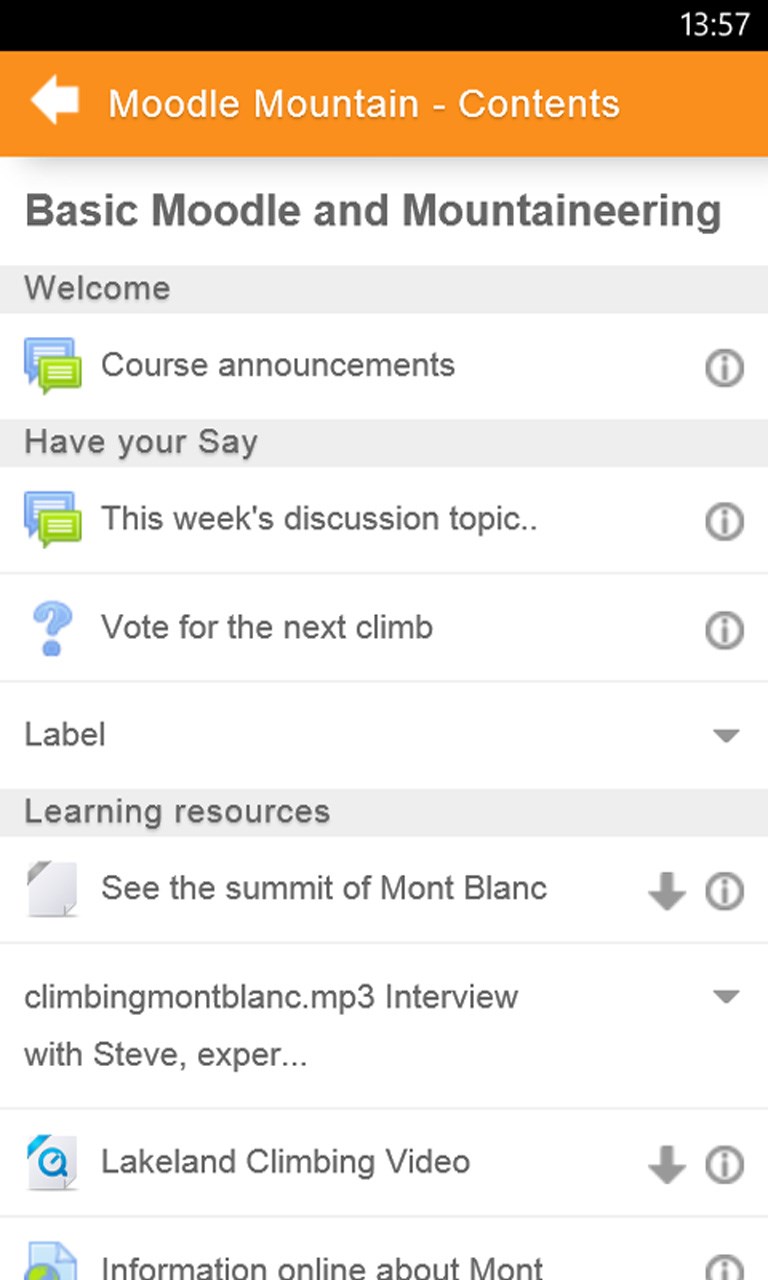Tap the Welcome section header

(97, 289)
